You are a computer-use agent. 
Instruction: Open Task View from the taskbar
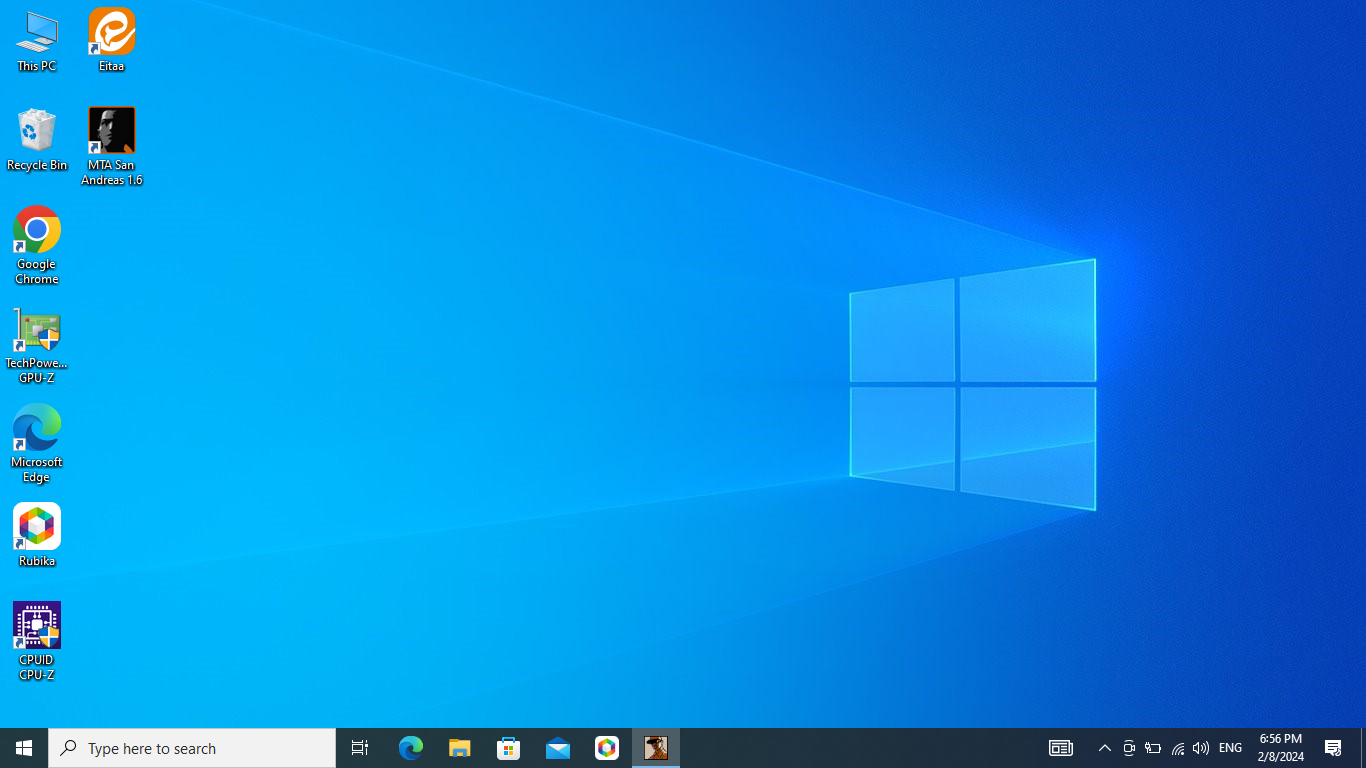pos(360,748)
